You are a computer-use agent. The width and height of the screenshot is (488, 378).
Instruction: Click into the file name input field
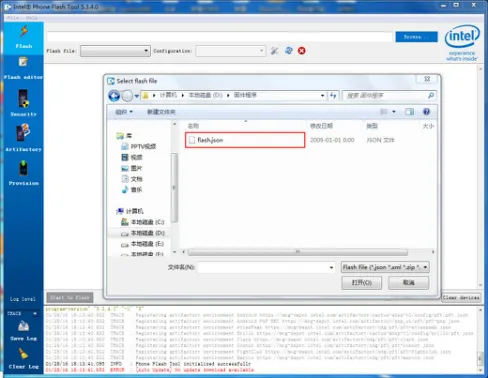263,267
